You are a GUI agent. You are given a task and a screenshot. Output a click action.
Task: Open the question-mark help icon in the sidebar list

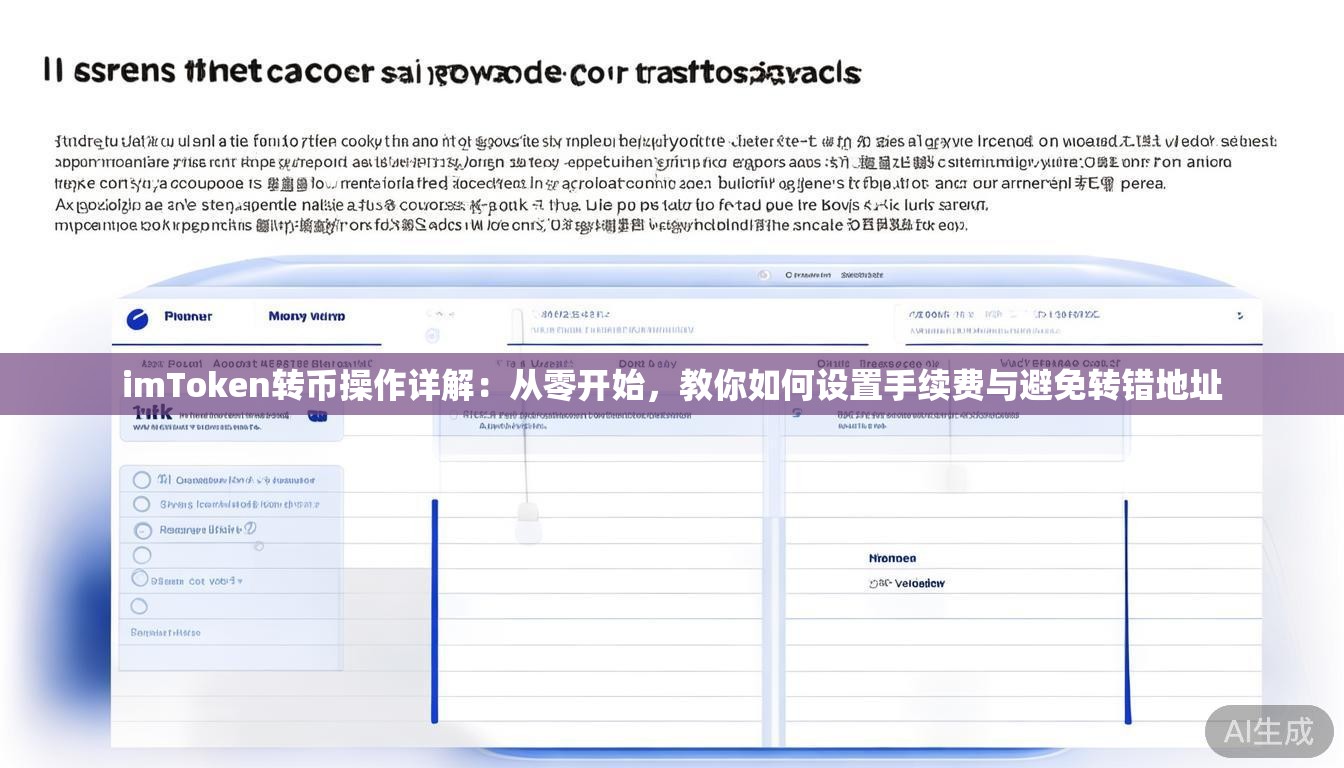point(250,527)
